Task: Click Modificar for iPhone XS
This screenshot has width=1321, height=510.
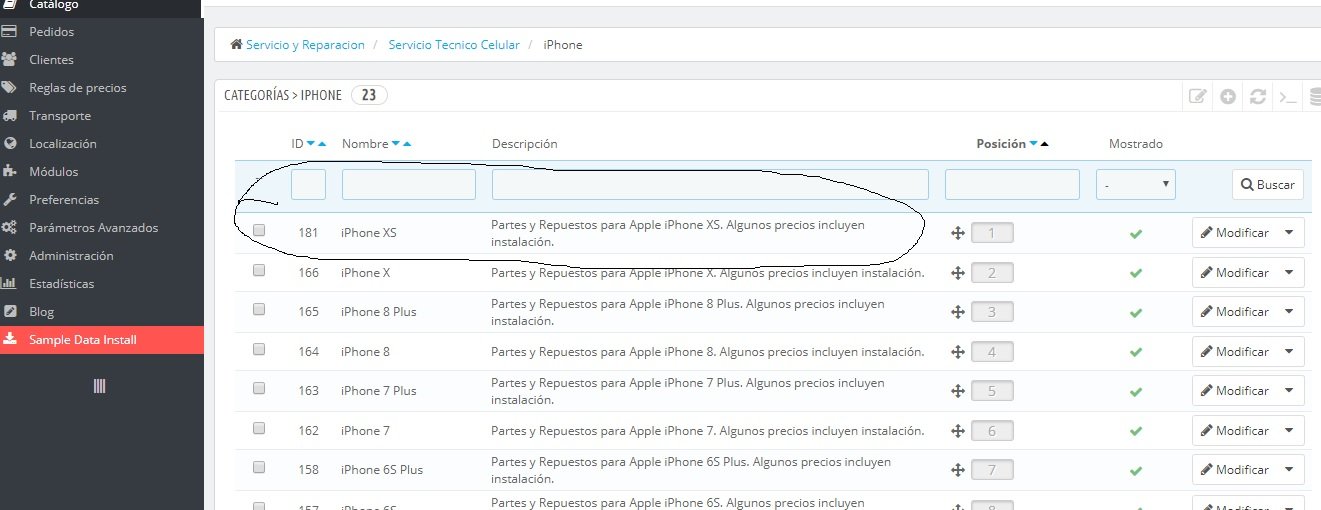Action: coord(1234,233)
